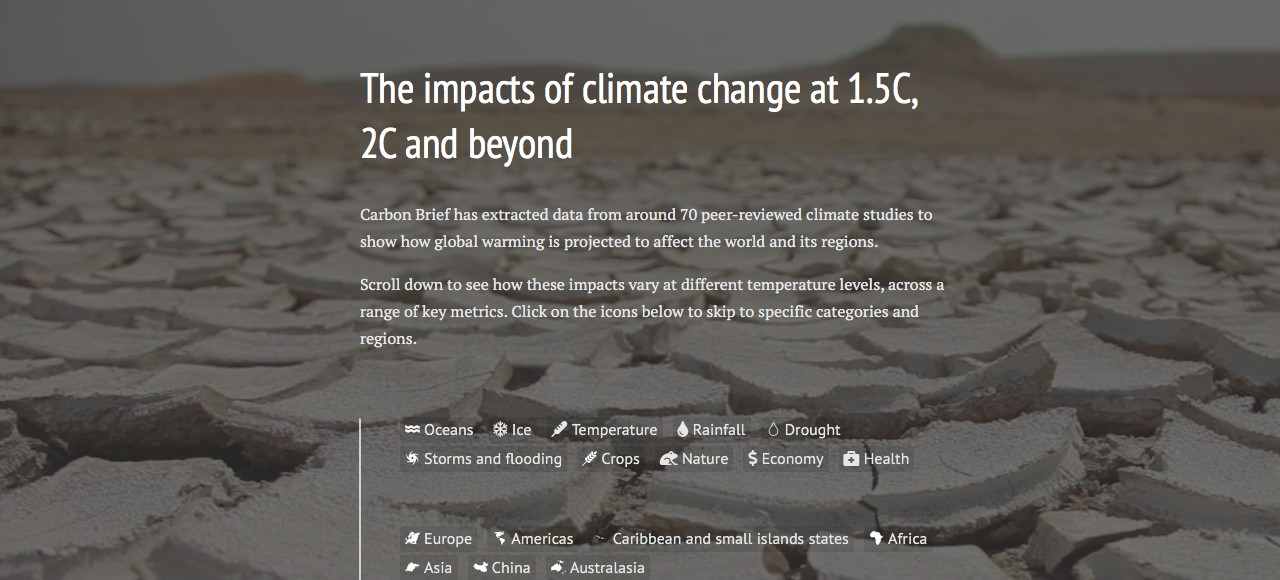Screen dimensions: 1280x580
Task: Go to the Asia region link
Action: click(x=428, y=568)
